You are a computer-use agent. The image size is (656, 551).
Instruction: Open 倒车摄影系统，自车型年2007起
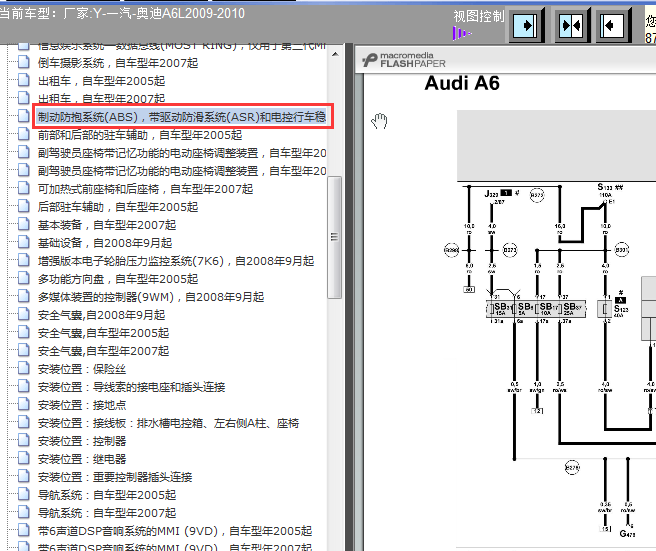[118, 63]
